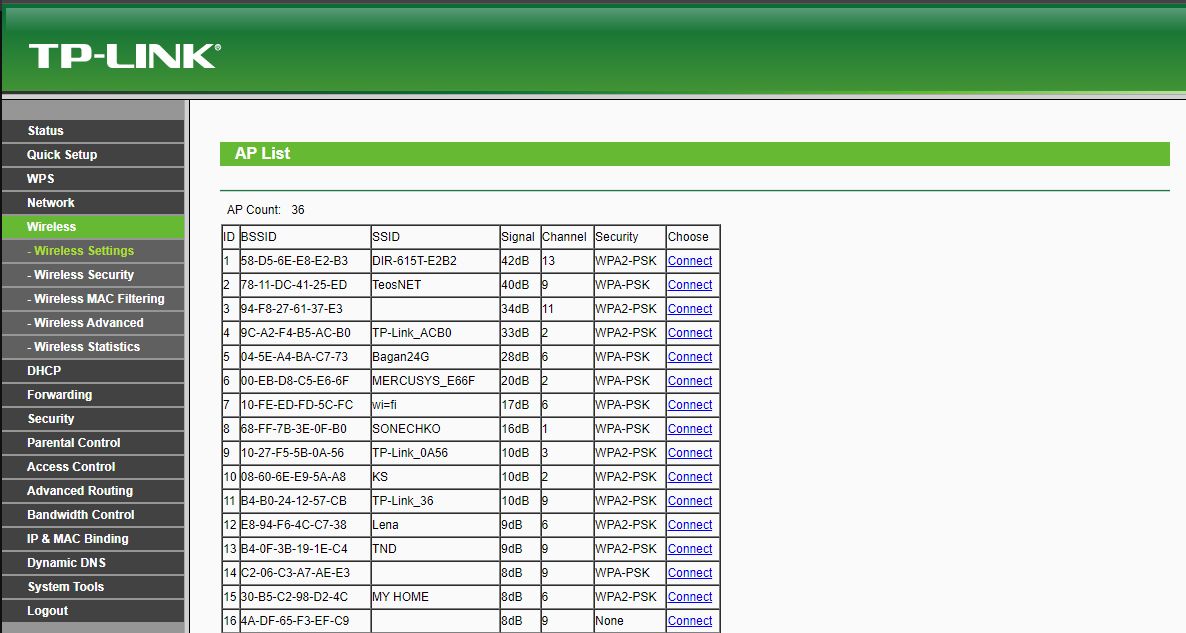Connect to DIR-615T-E2B2 network
1186x633 pixels.
tap(690, 261)
